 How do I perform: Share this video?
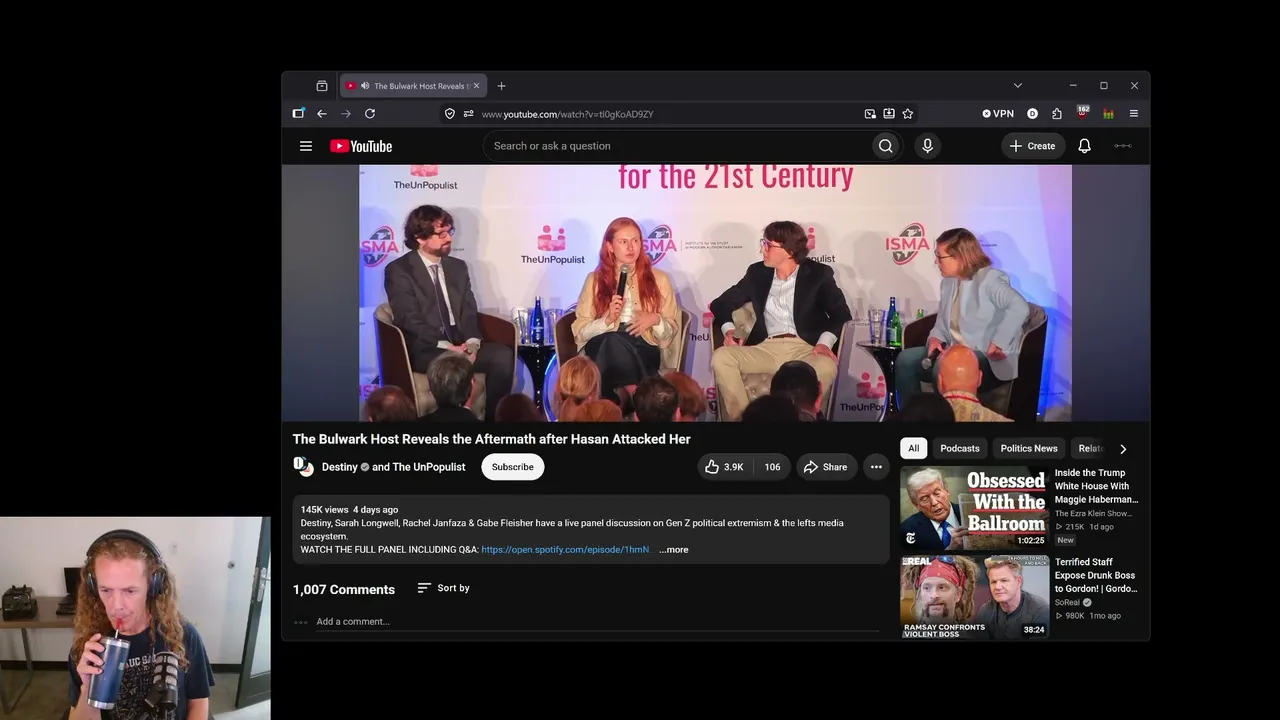pyautogui.click(x=826, y=467)
